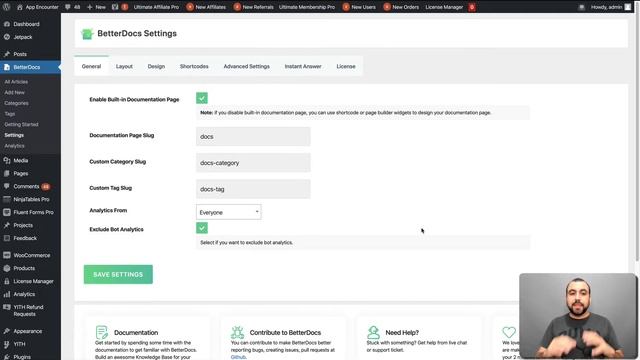Screen dimensions: 640x360
Task: Click the Dashboard icon in the sidebar
Action: 7,24
